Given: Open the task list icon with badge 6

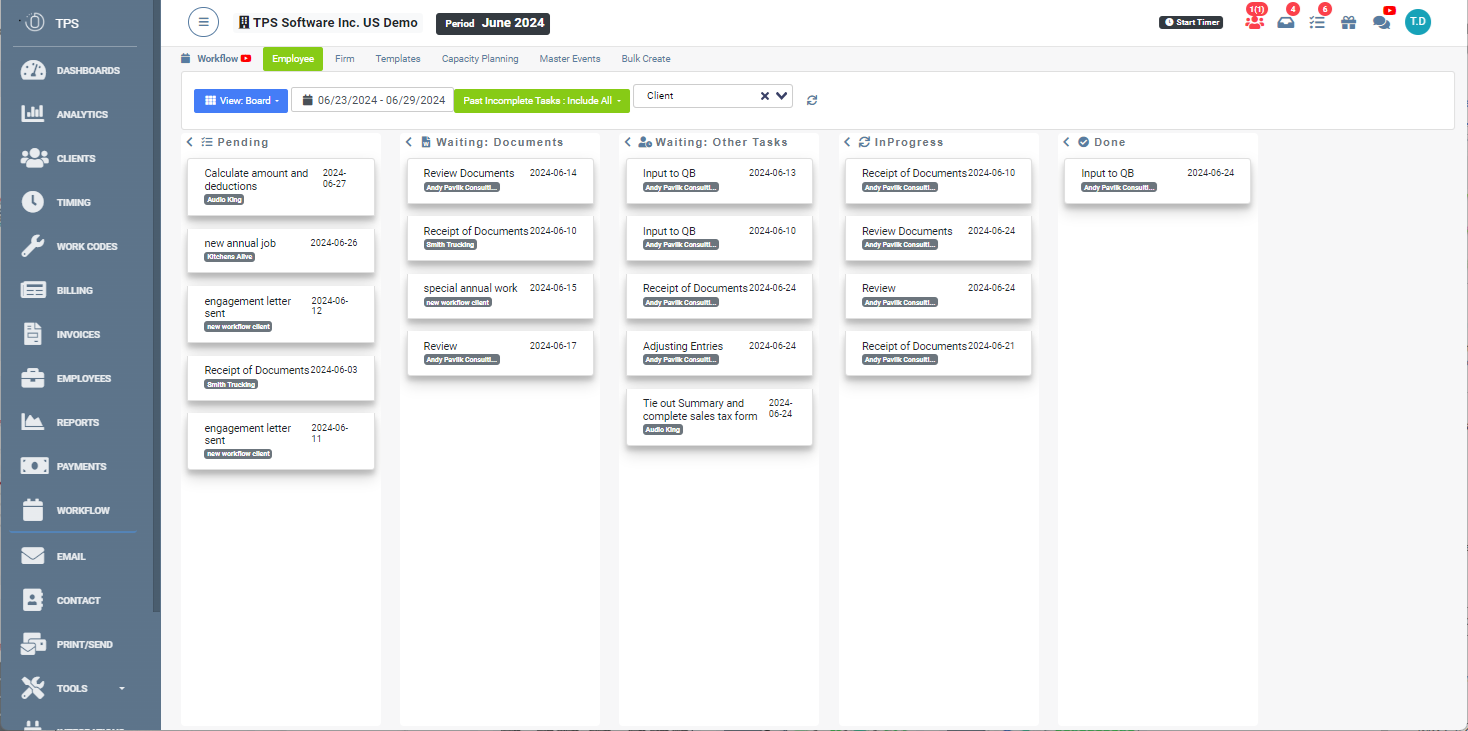Looking at the screenshot, I should [x=1317, y=22].
